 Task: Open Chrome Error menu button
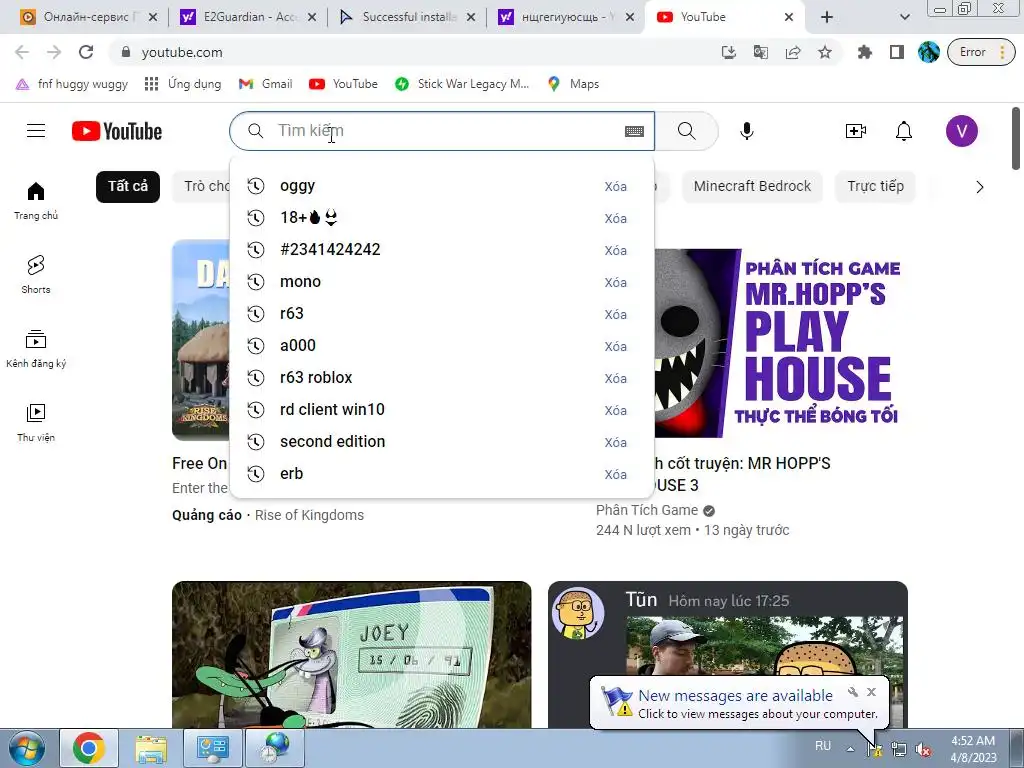[981, 52]
